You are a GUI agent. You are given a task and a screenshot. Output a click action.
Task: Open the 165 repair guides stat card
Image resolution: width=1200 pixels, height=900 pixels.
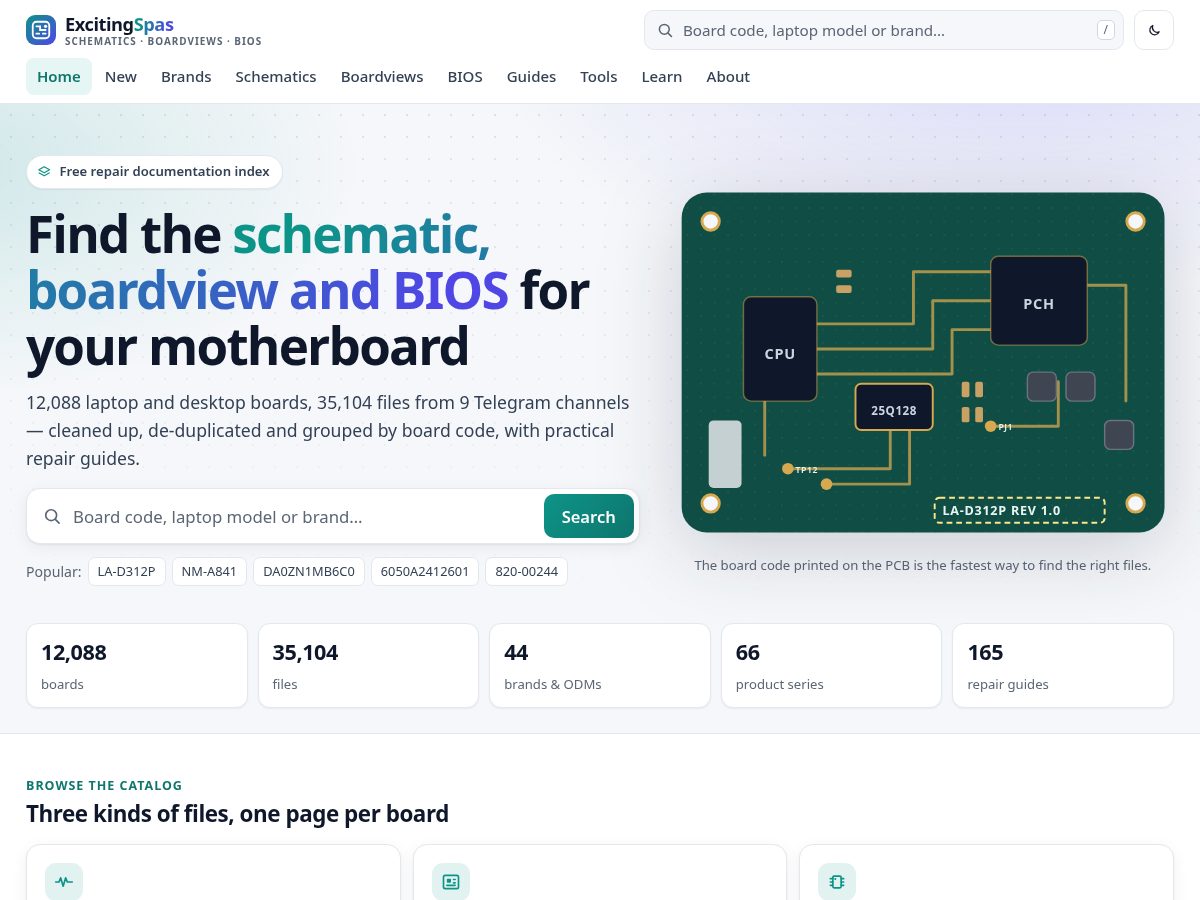1063,665
